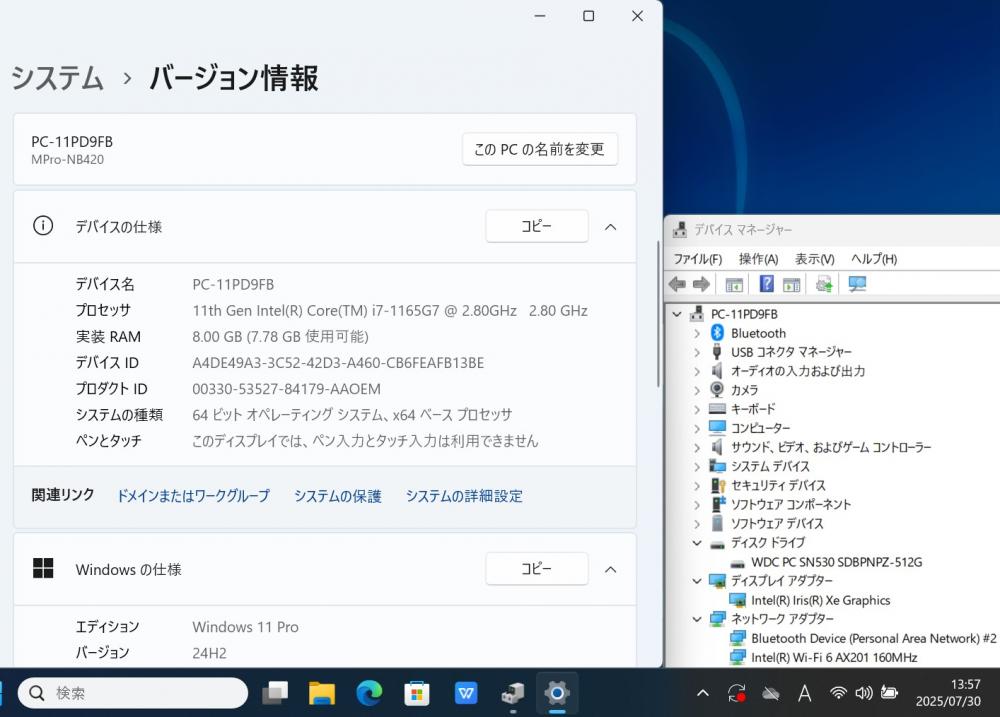Collapse the デバイスの仕様 section chevron
This screenshot has height=717, width=1000.
[610, 226]
